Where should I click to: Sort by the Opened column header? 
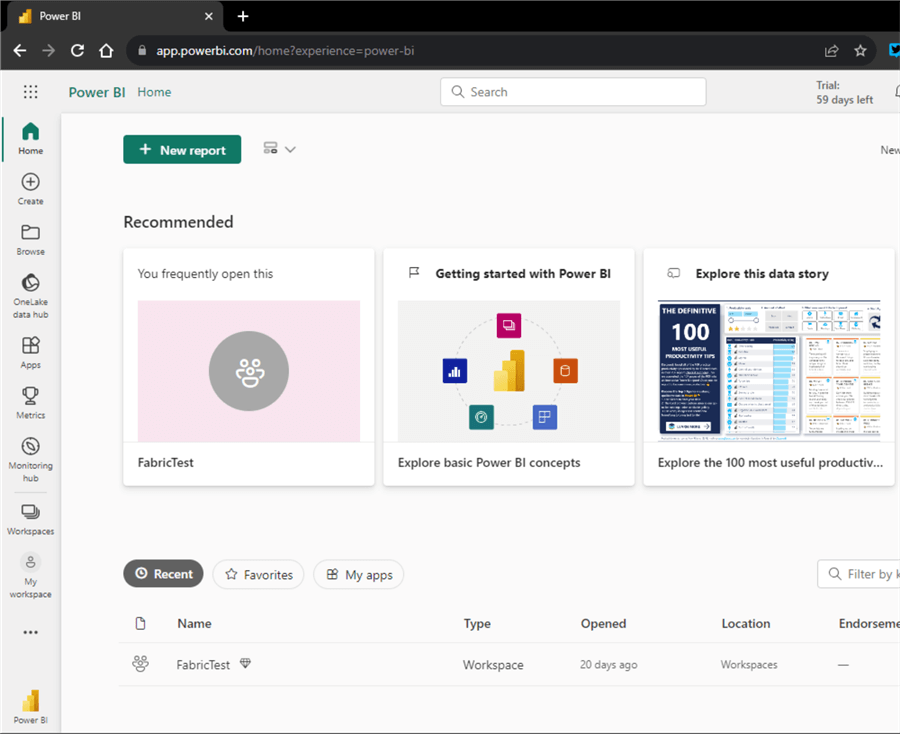[x=603, y=624]
